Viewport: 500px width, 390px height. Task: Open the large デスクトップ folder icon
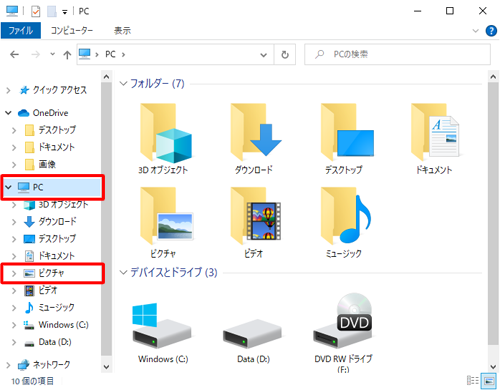pyautogui.click(x=347, y=132)
